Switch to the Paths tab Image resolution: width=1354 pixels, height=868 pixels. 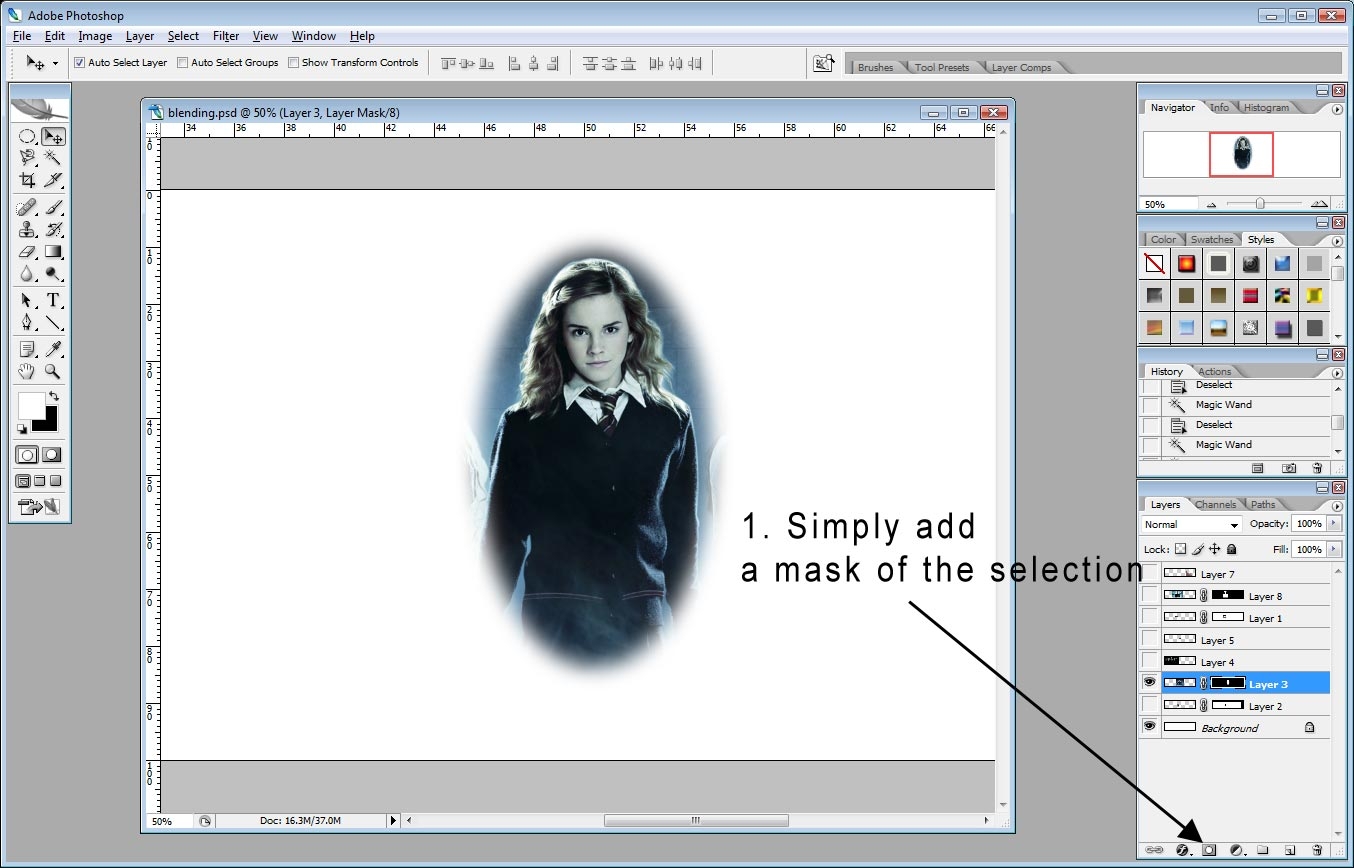pos(1262,504)
